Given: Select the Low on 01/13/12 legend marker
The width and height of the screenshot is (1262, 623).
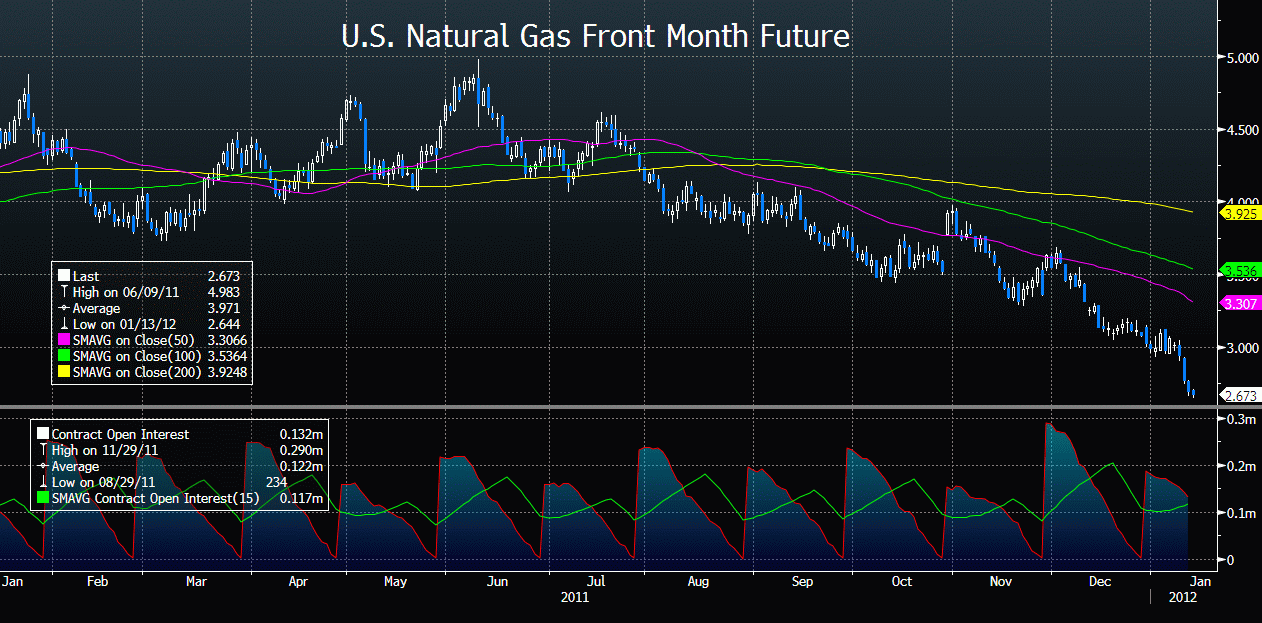Looking at the screenshot, I should [64, 325].
